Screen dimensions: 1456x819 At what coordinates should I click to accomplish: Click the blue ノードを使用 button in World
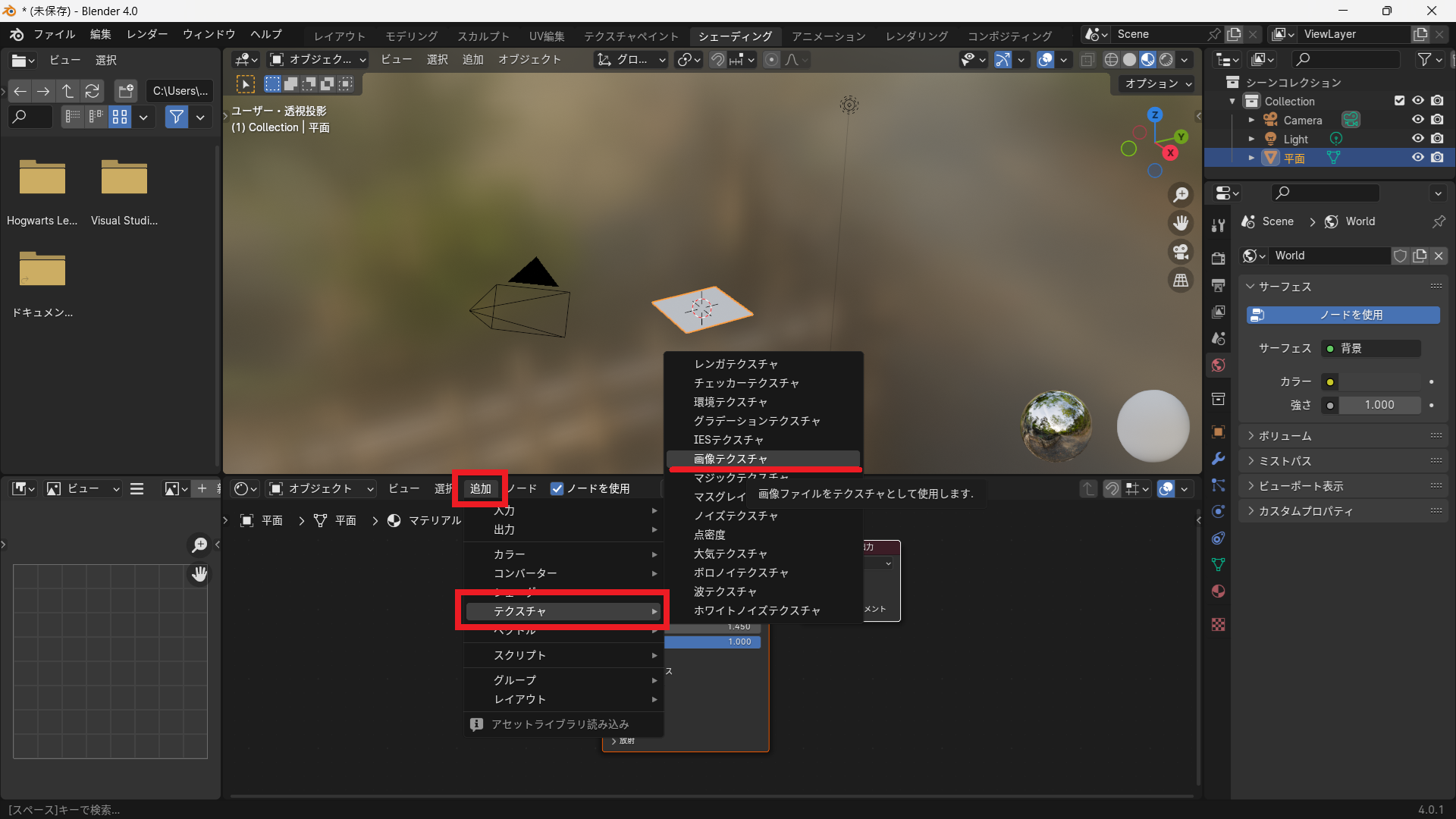(1342, 315)
